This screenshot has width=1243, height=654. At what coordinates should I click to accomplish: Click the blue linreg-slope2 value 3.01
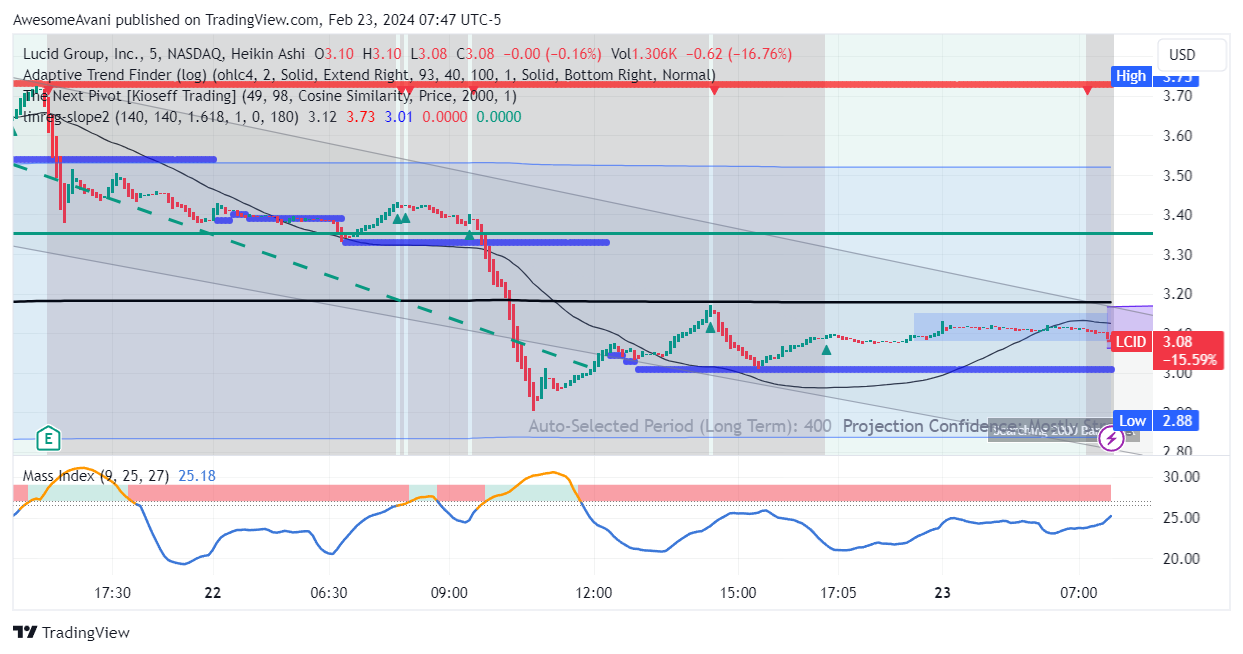pos(400,117)
